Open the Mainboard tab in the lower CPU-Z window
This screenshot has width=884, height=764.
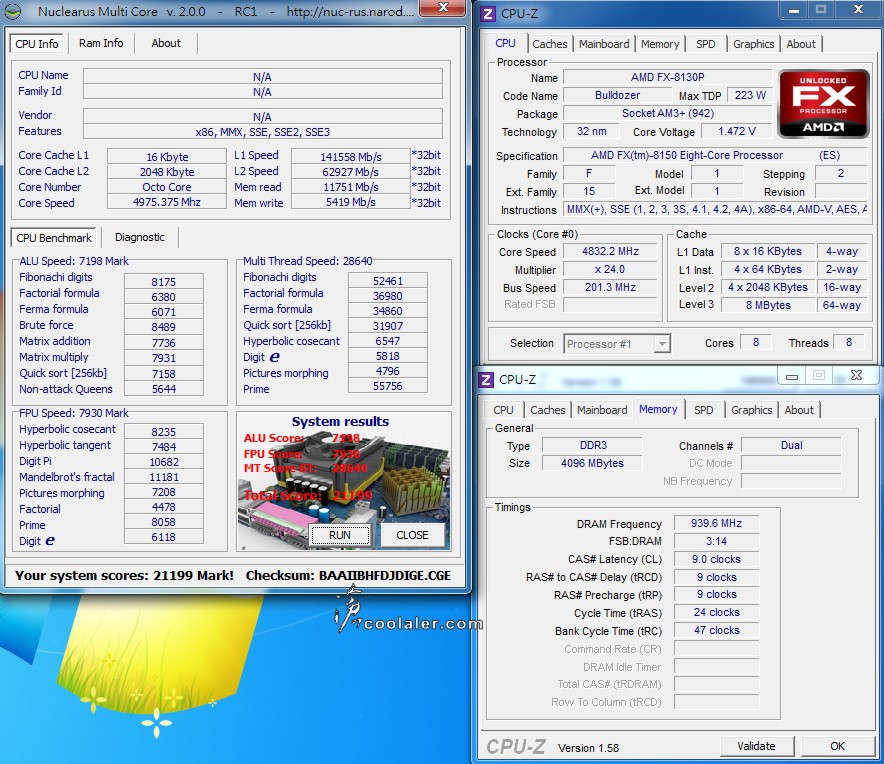pos(602,410)
